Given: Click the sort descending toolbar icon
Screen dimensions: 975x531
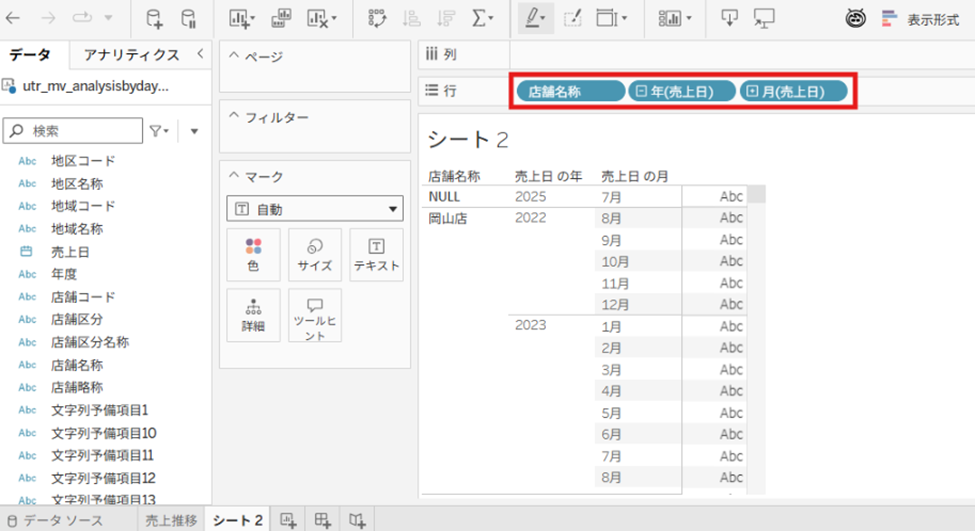Looking at the screenshot, I should pyautogui.click(x=445, y=19).
